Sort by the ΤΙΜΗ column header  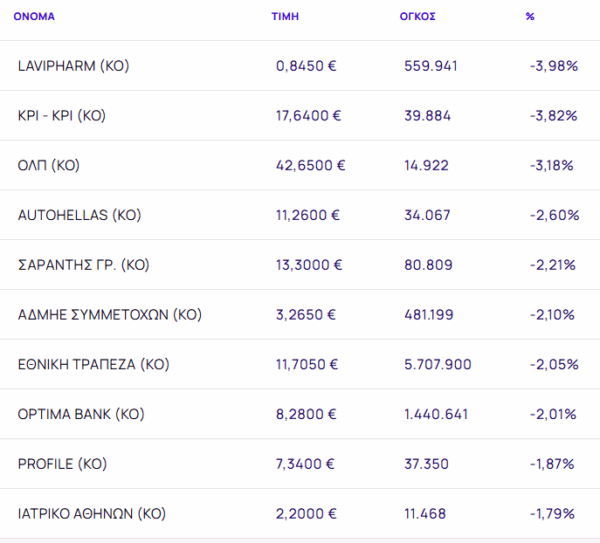(285, 16)
